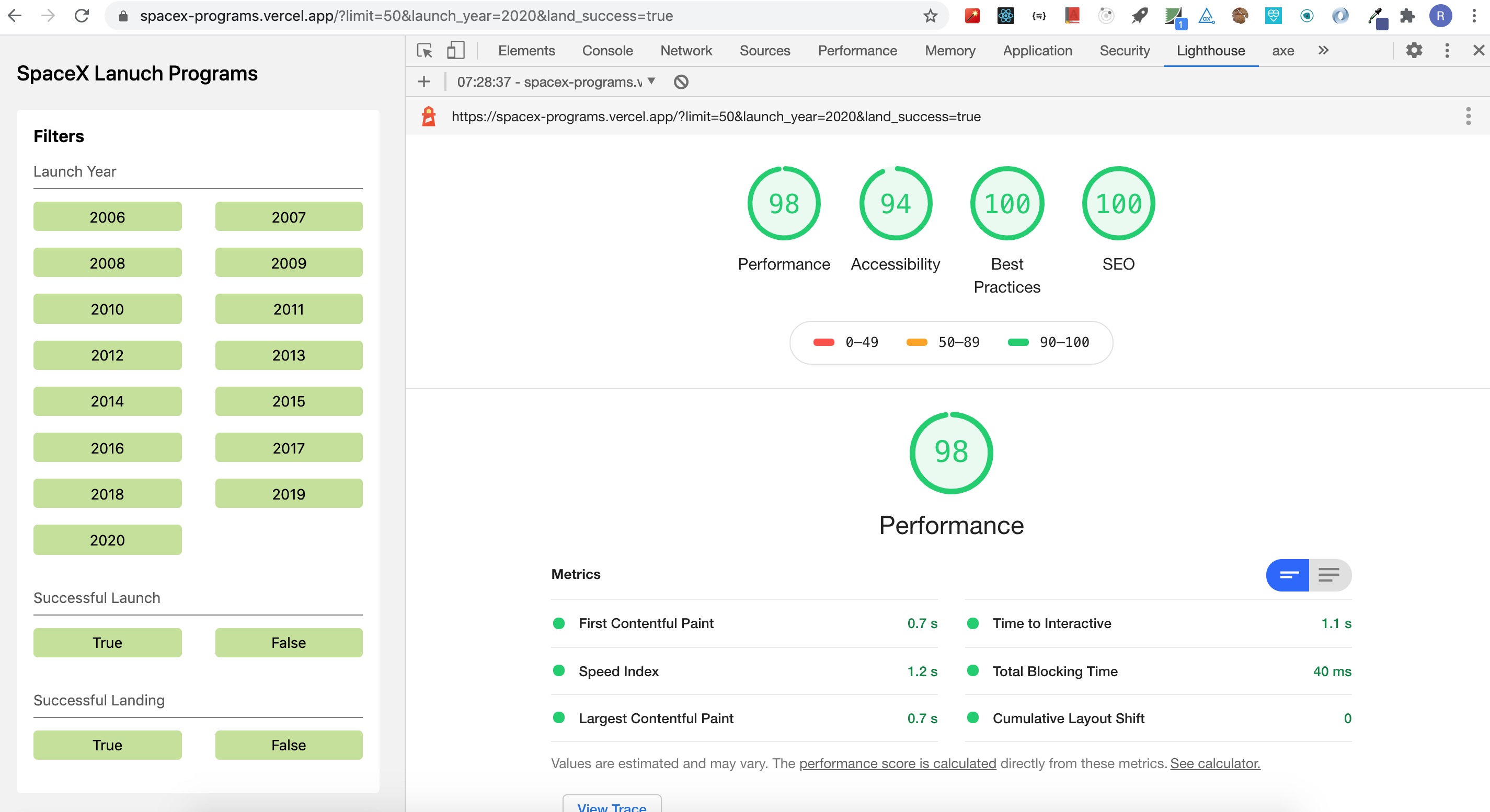Click the address bar URL field
The width and height of the screenshot is (1490, 812).
(x=526, y=16)
